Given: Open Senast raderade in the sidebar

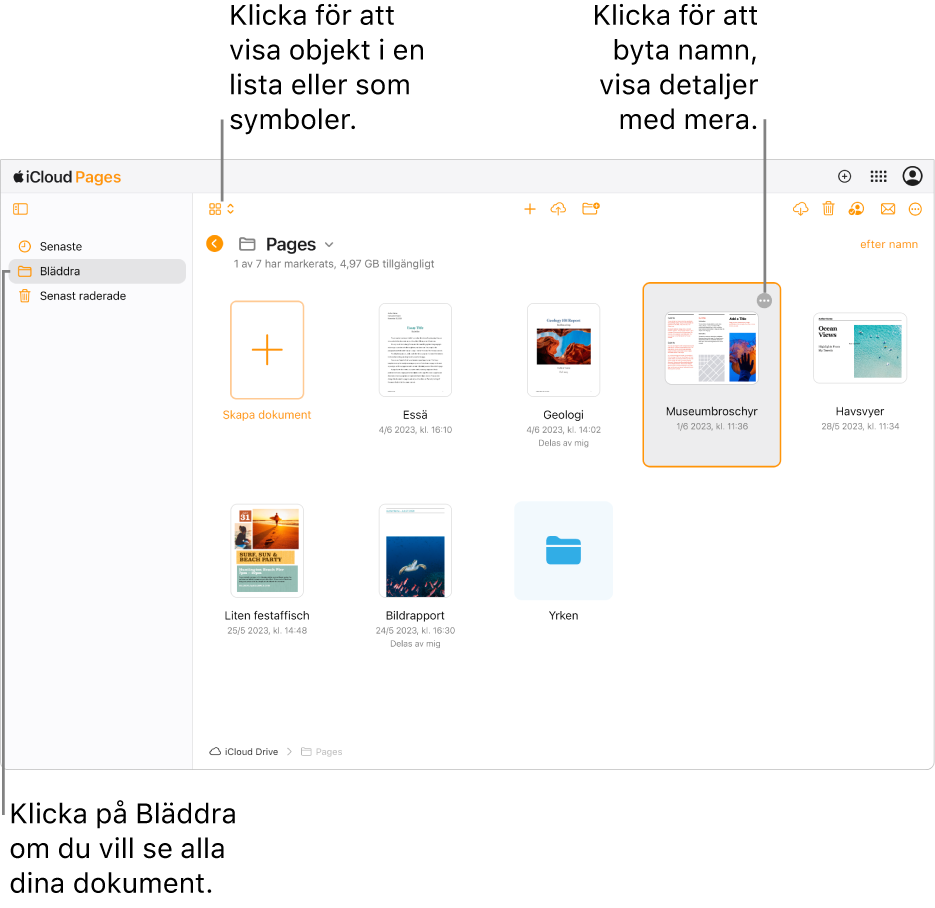Looking at the screenshot, I should (x=97, y=296).
